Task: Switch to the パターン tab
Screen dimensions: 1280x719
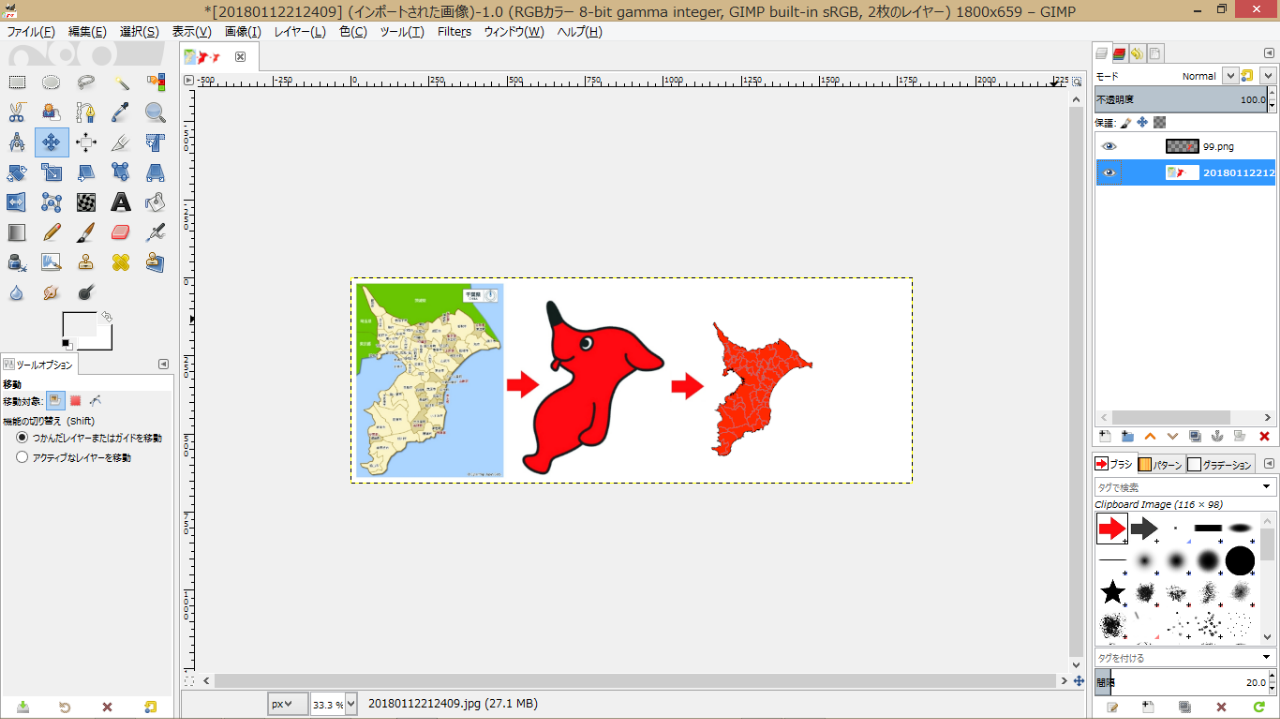Action: pos(1160,465)
